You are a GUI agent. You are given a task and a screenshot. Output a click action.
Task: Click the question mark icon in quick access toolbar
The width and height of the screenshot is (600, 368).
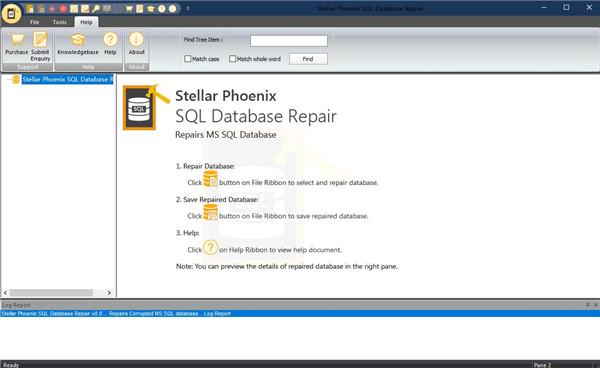pyautogui.click(x=162, y=9)
